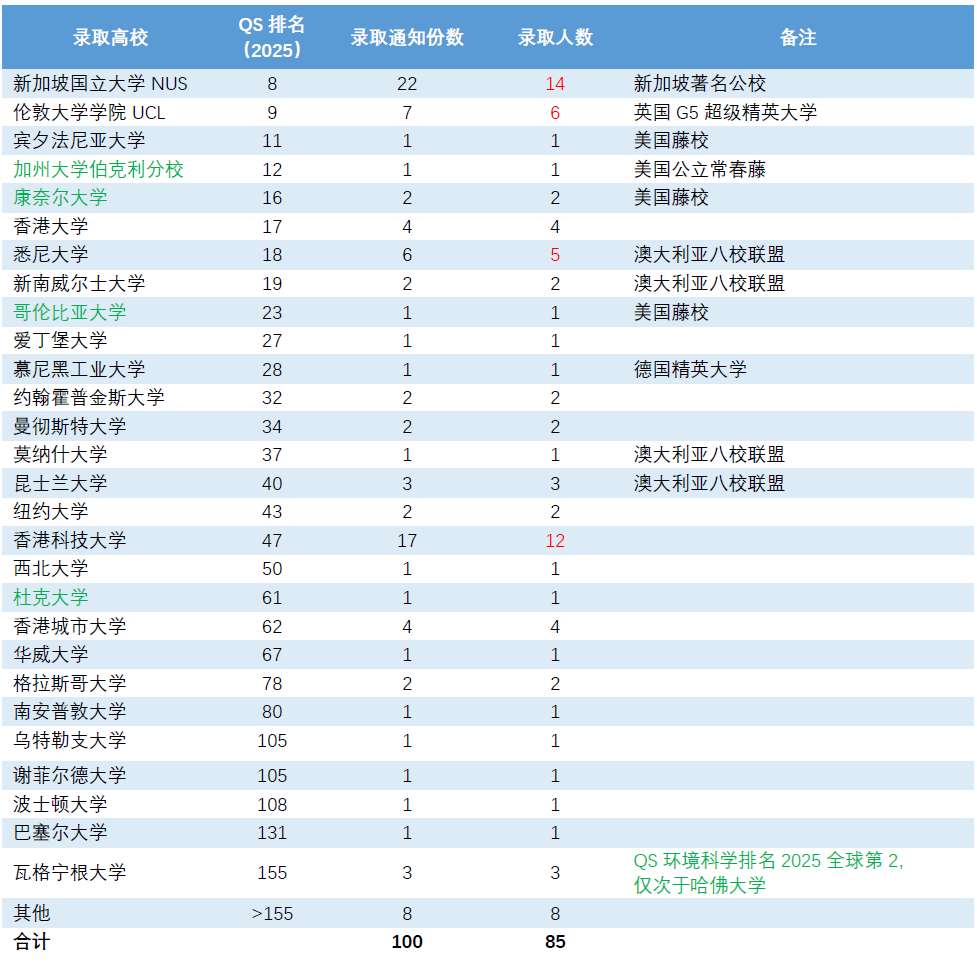Select the green QS 环境科学排名 note
This screenshot has width=977, height=967.
(768, 873)
